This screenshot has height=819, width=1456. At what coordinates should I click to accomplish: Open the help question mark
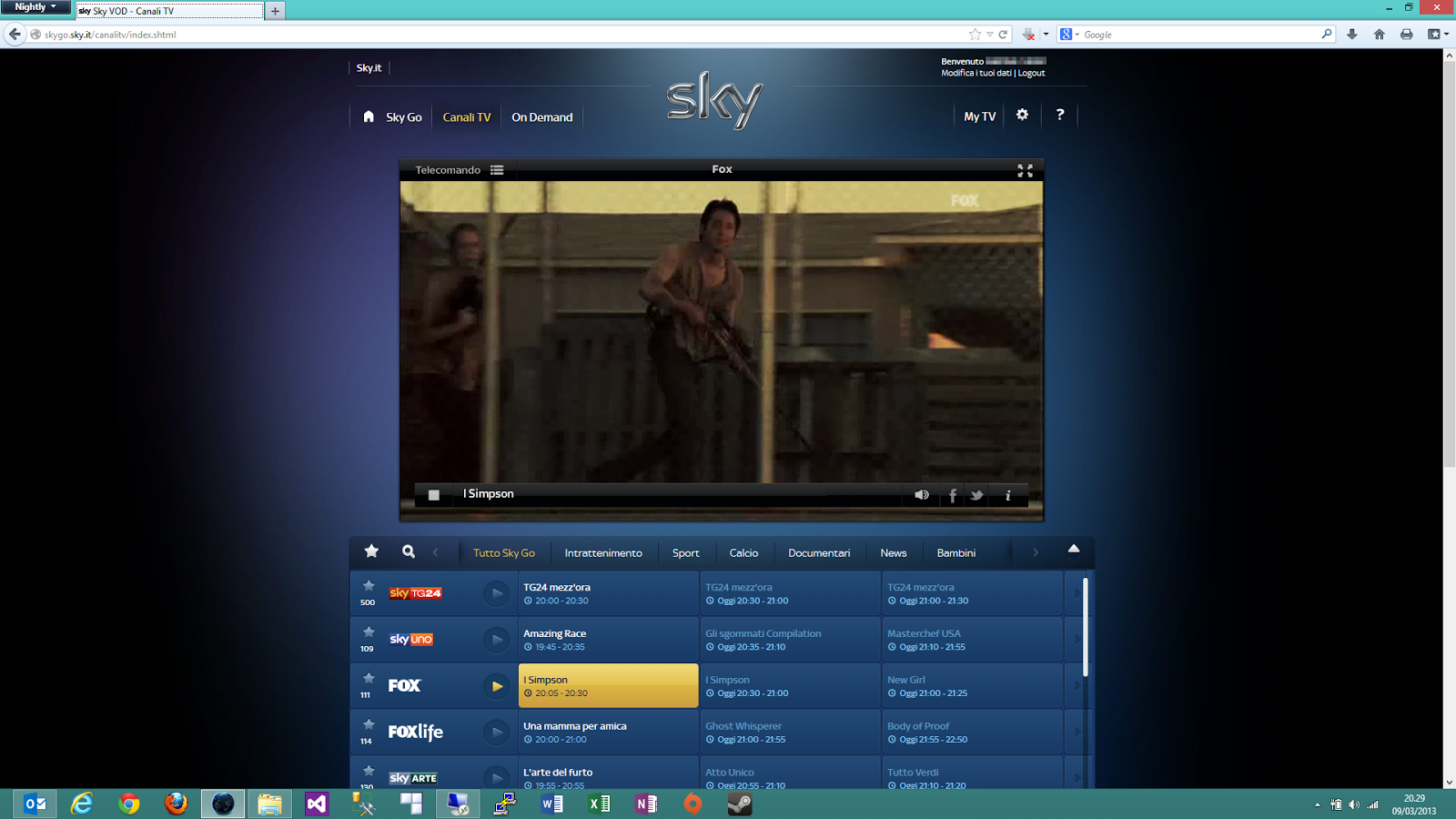tap(1060, 115)
